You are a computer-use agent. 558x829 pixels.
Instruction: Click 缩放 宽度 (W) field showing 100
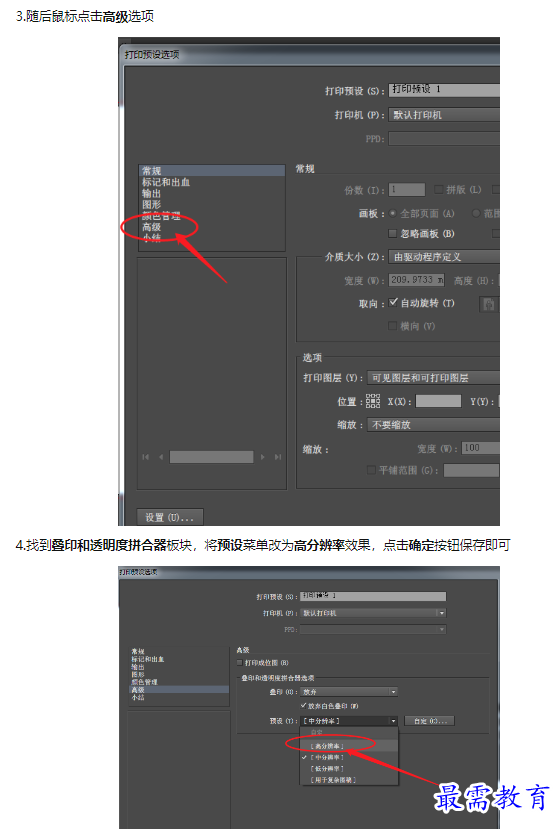[x=480, y=448]
